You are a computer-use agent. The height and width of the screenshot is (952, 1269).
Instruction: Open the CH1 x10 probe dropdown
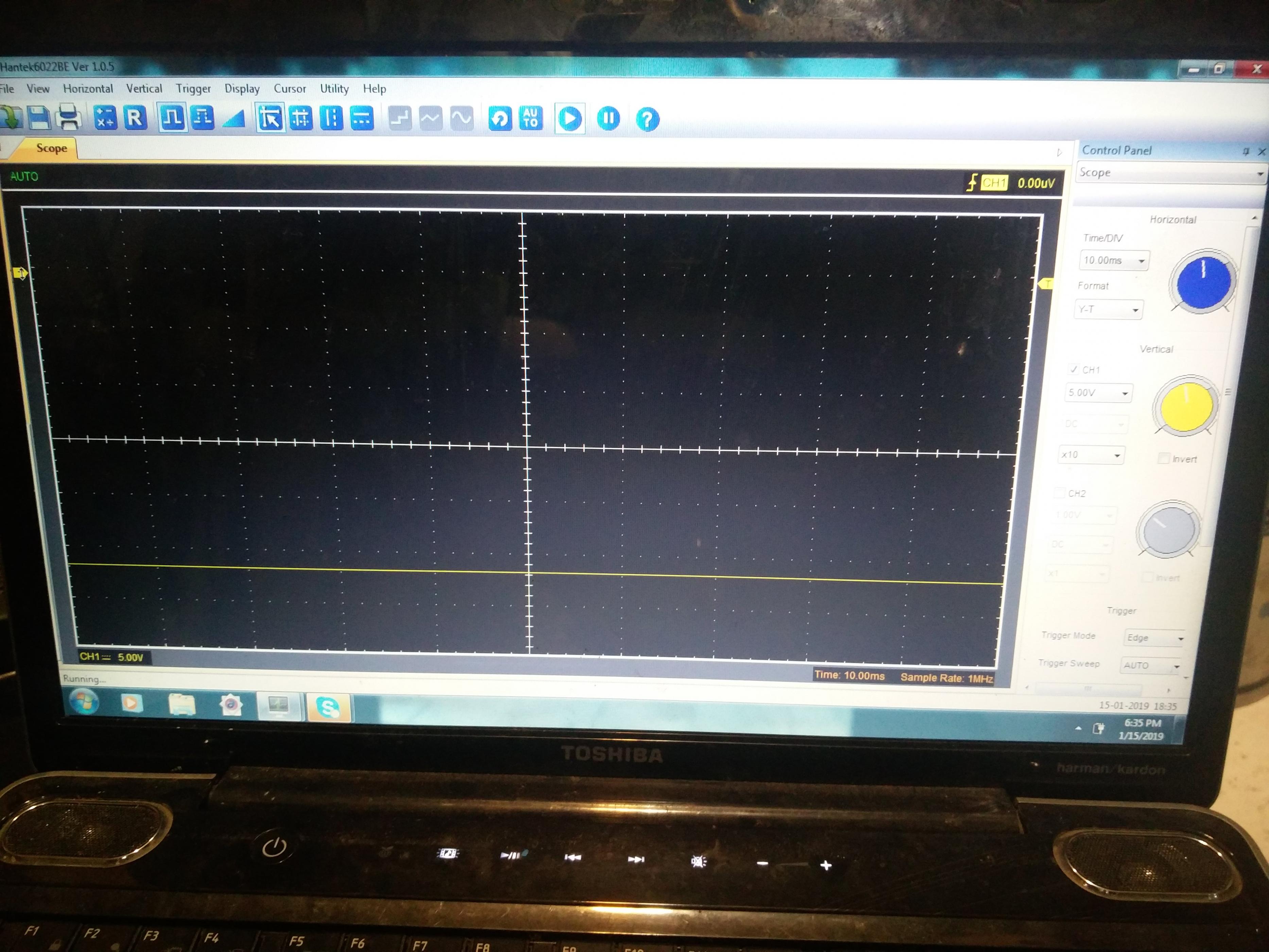(x=1091, y=455)
